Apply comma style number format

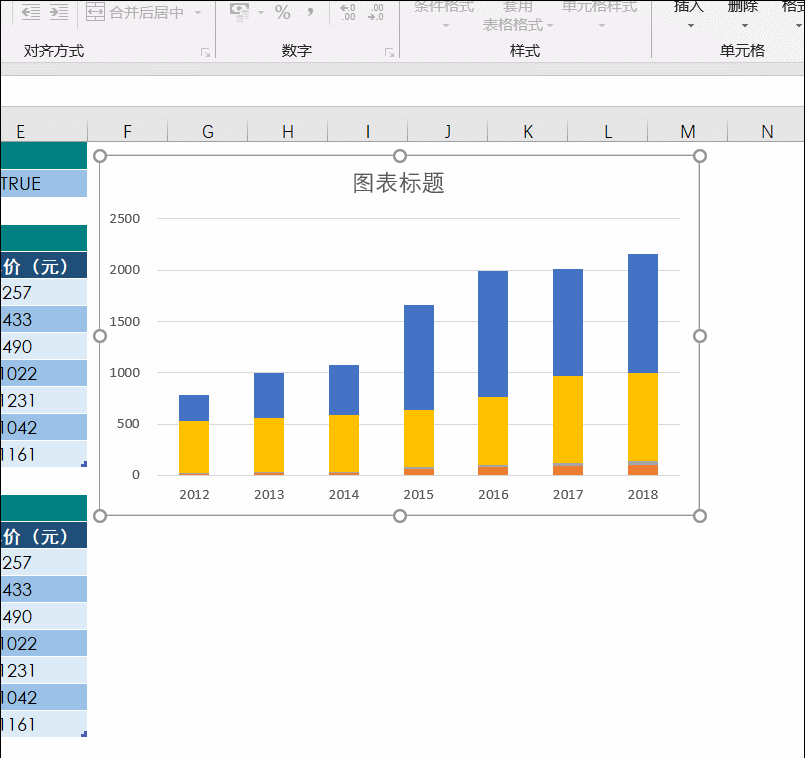coord(310,12)
